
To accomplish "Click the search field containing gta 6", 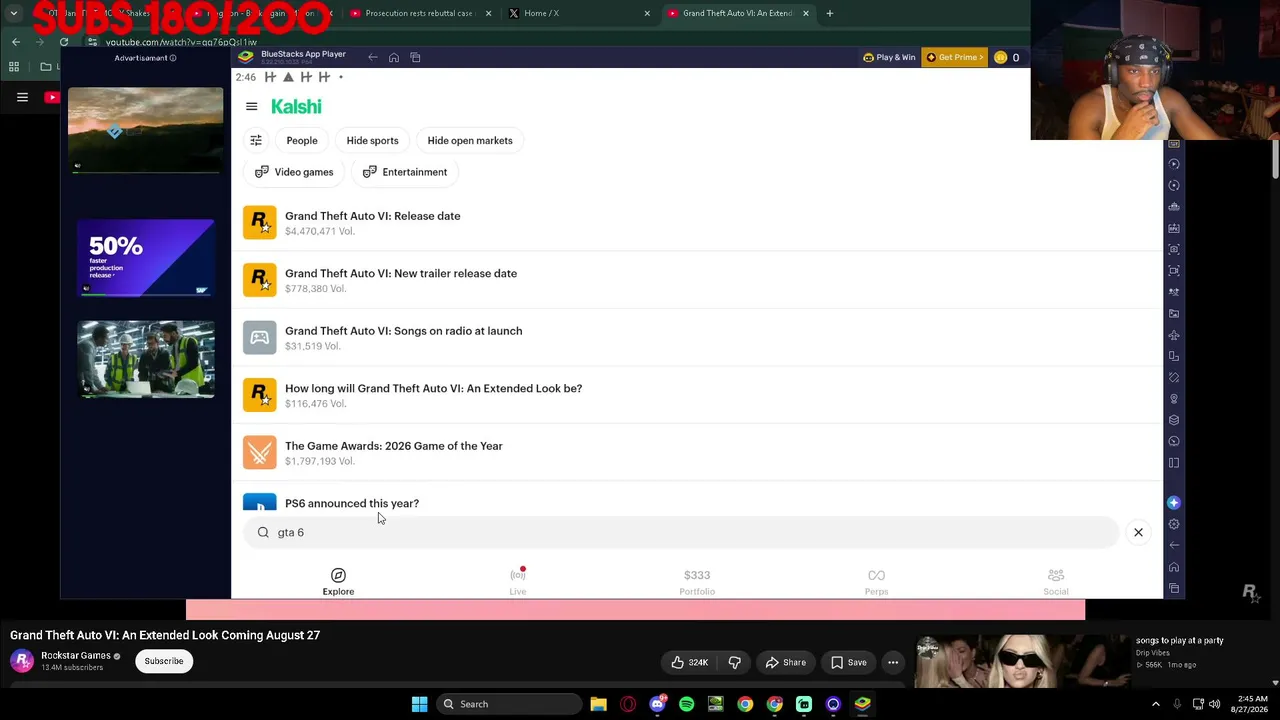I will pos(681,533).
